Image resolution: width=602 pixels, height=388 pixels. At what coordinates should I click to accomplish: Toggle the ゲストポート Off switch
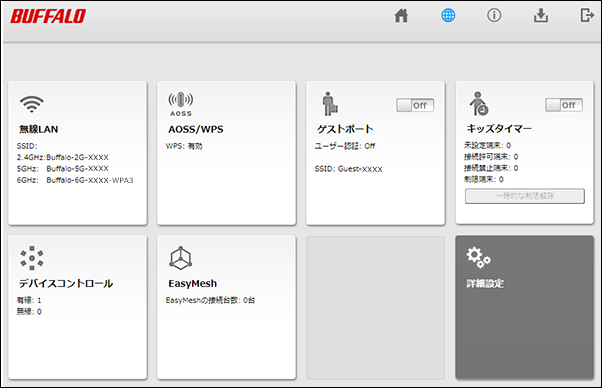click(x=415, y=105)
